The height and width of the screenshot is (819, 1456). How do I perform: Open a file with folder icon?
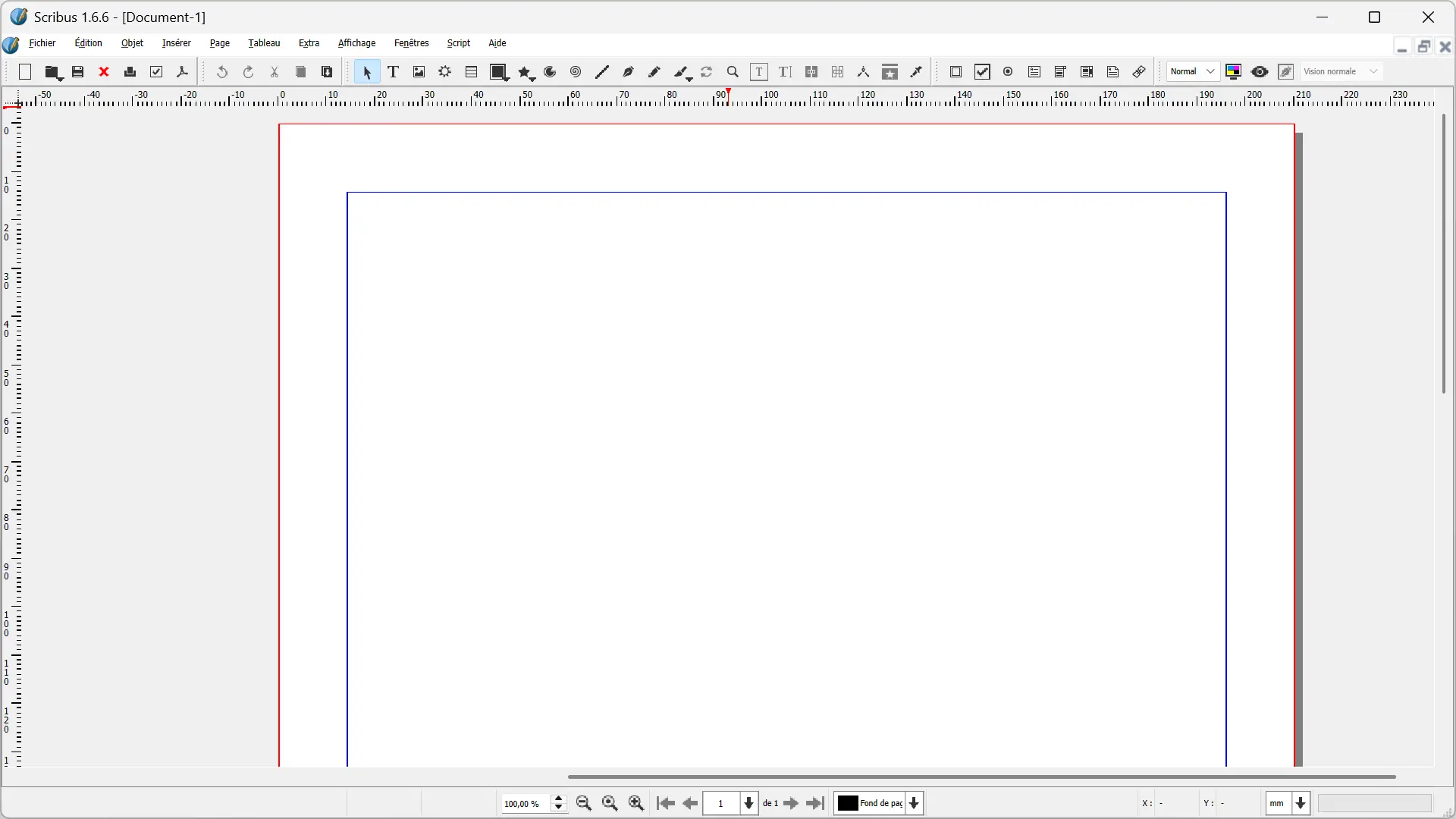click(52, 72)
